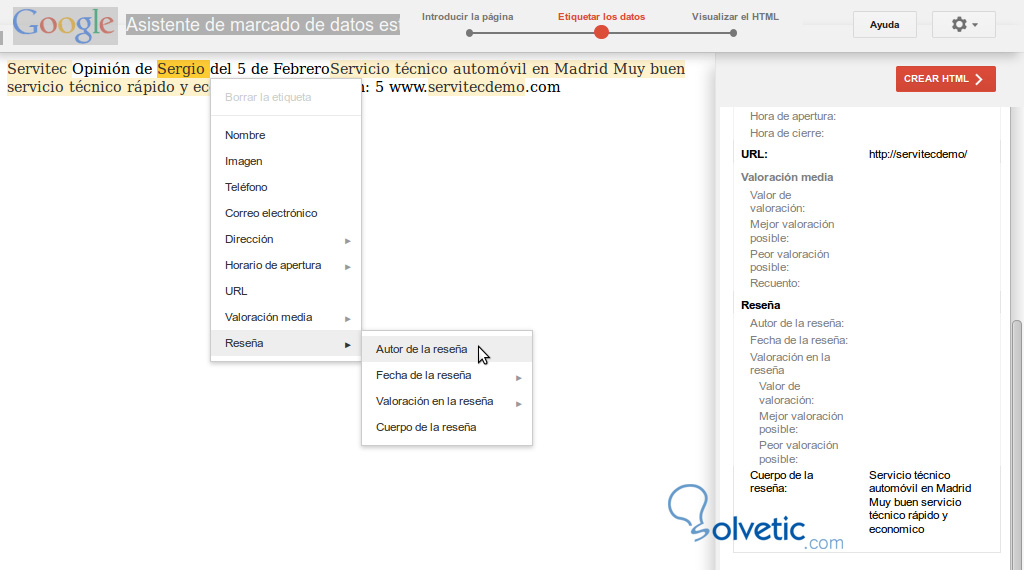Go to the Introducir la página step
1024x570 pixels.
[468, 17]
